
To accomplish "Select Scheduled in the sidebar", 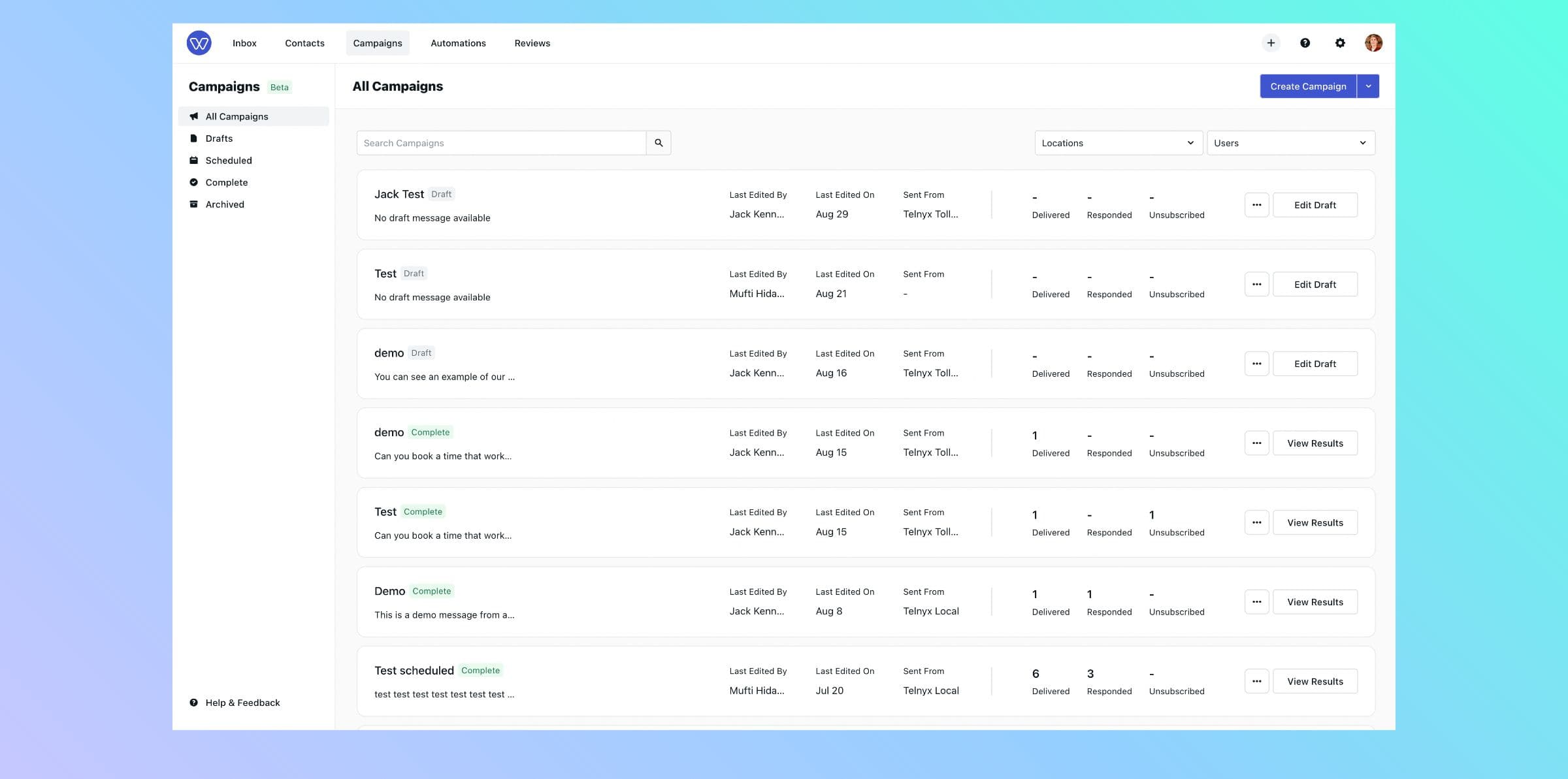I will (228, 161).
